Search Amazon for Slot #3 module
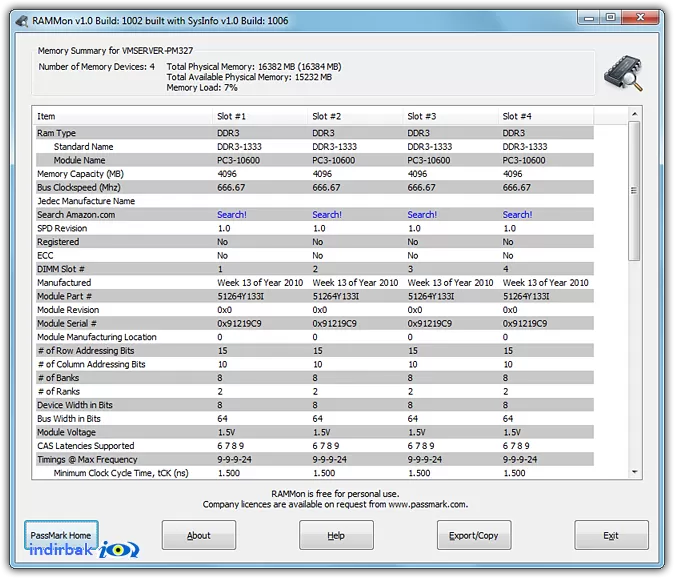This screenshot has height=578, width=674. [x=422, y=214]
